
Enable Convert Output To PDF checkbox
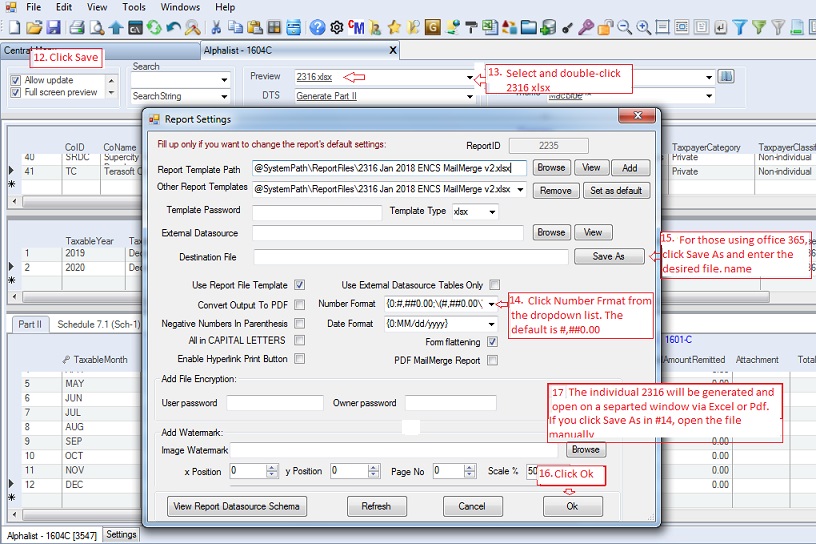(299, 305)
